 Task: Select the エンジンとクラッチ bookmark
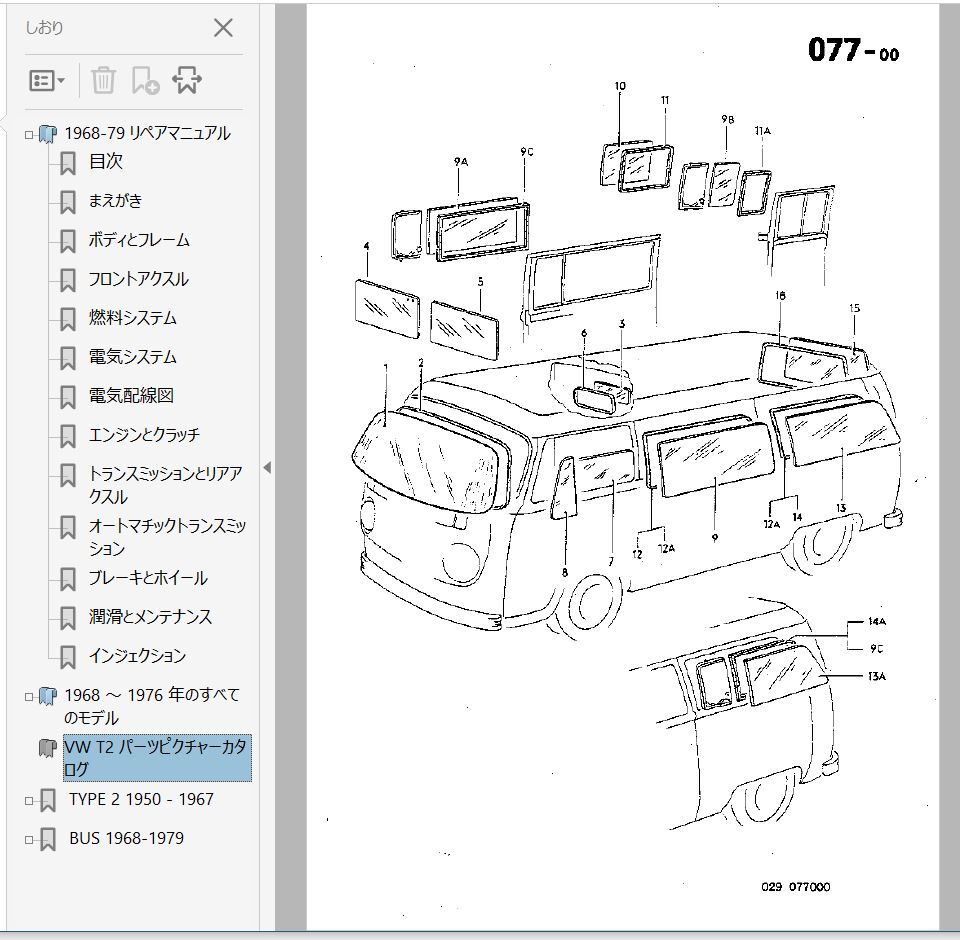point(144,434)
